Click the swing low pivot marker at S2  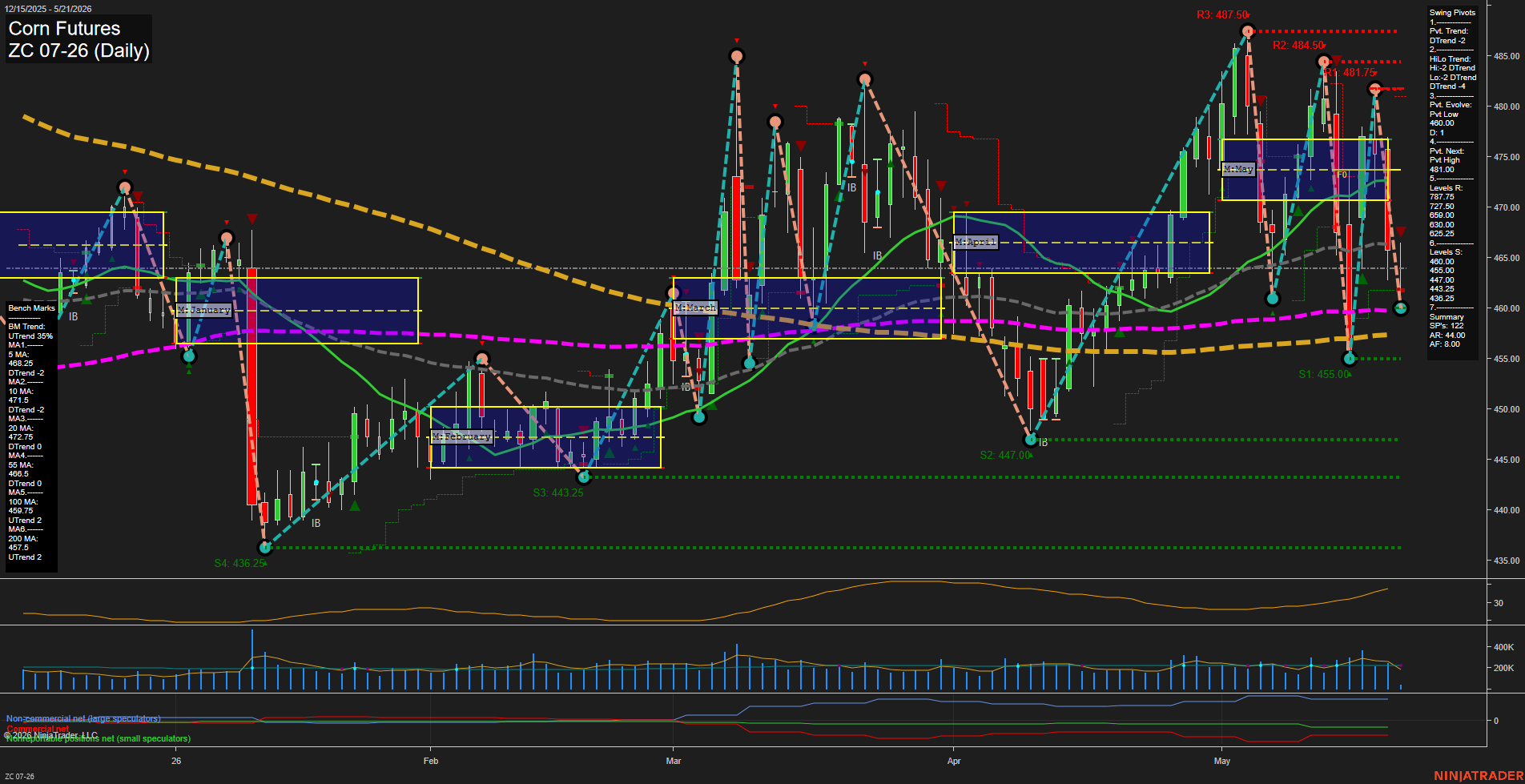pyautogui.click(x=1031, y=440)
